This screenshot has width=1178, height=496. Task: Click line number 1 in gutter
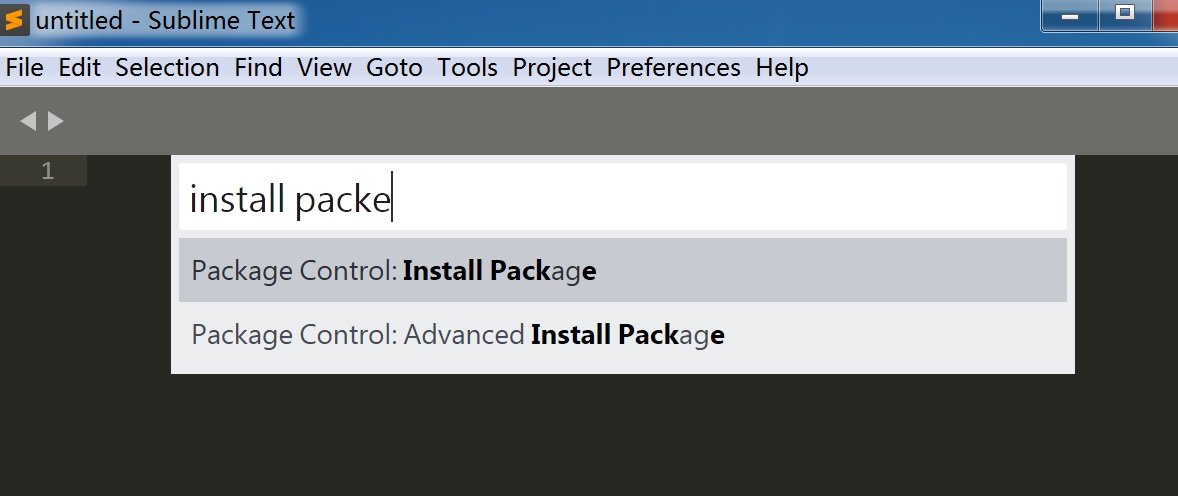[x=48, y=171]
